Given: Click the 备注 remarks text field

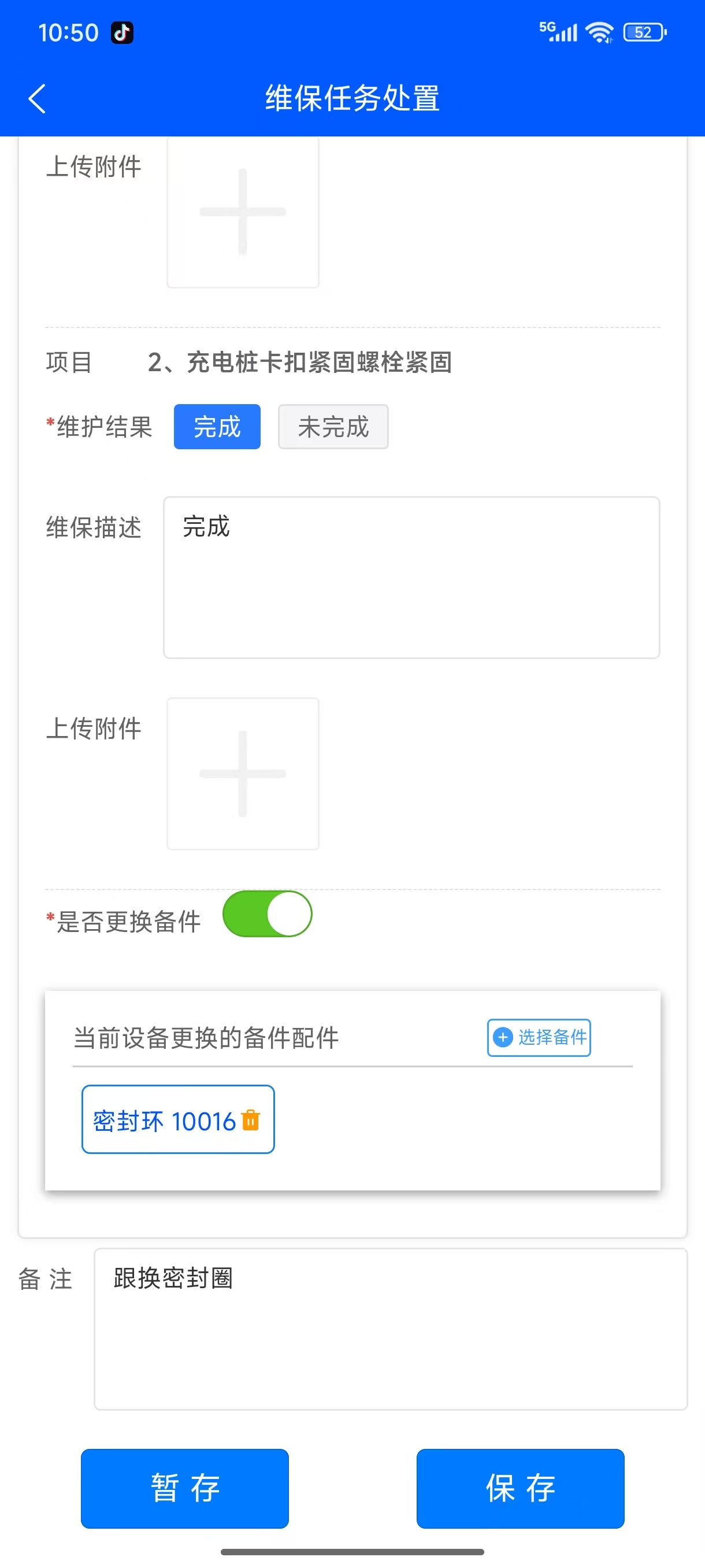Looking at the screenshot, I should coord(391,1329).
